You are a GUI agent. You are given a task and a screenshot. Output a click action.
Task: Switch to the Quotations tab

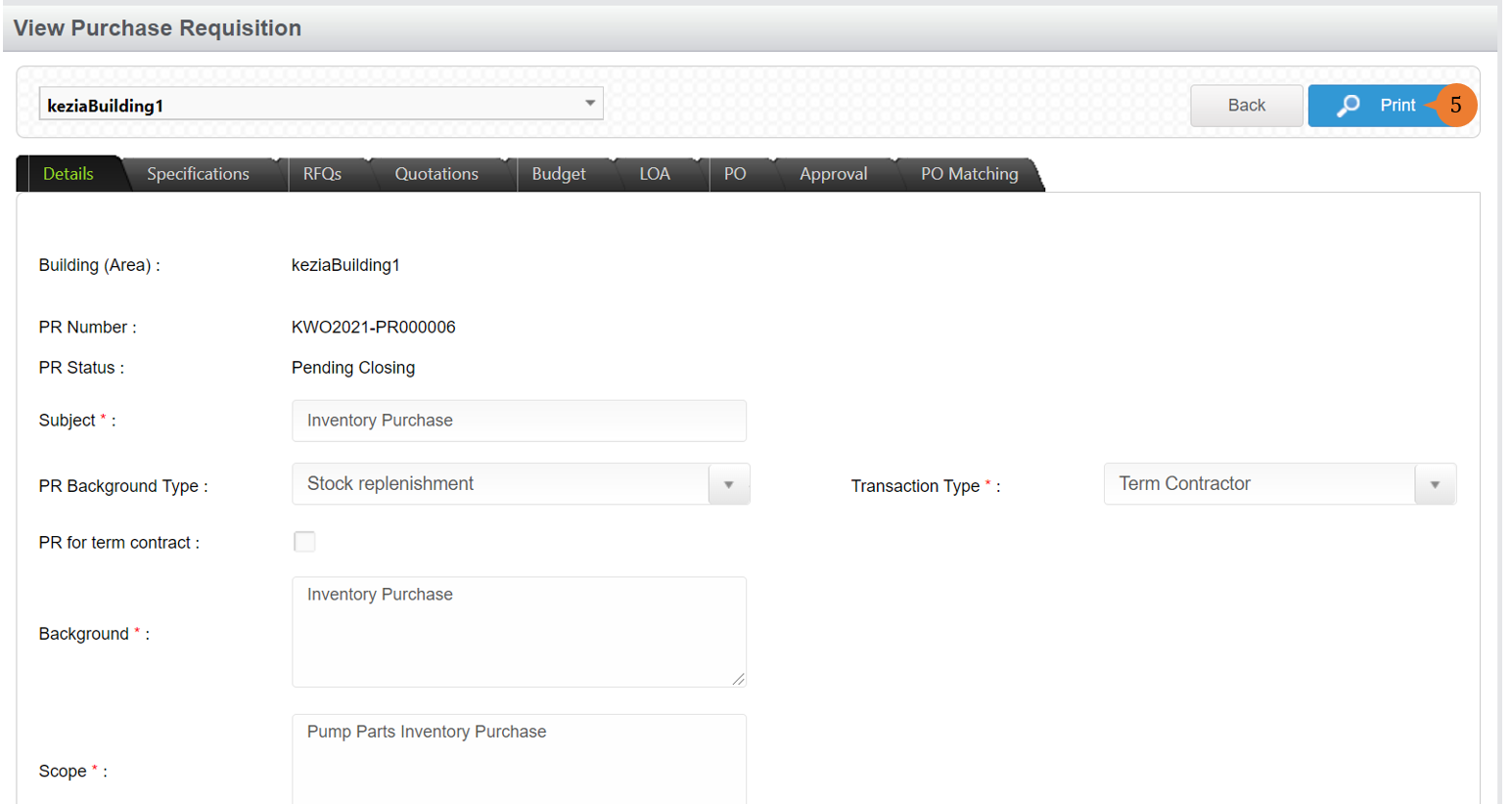pos(436,174)
